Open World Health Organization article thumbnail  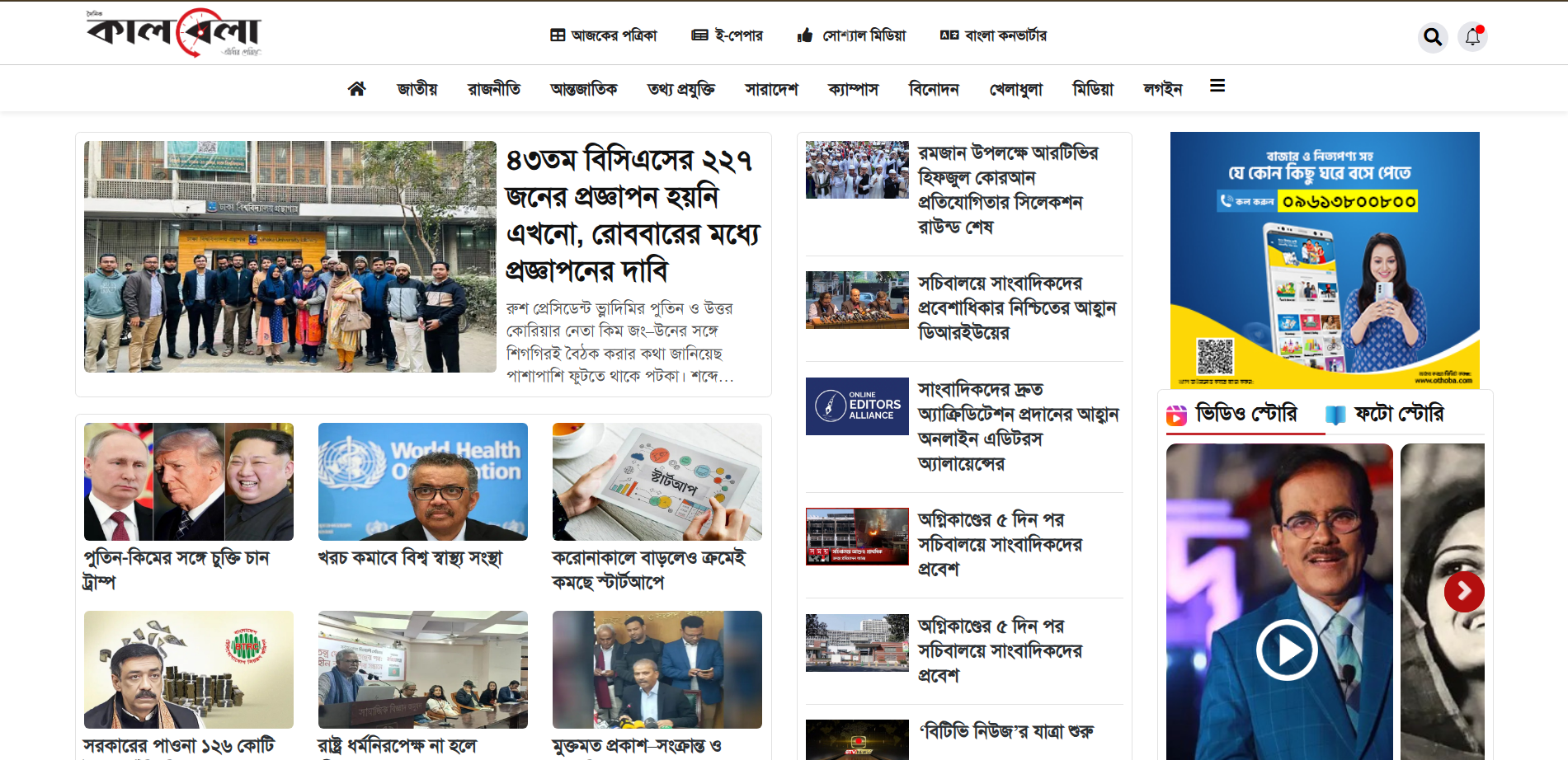[x=422, y=481]
